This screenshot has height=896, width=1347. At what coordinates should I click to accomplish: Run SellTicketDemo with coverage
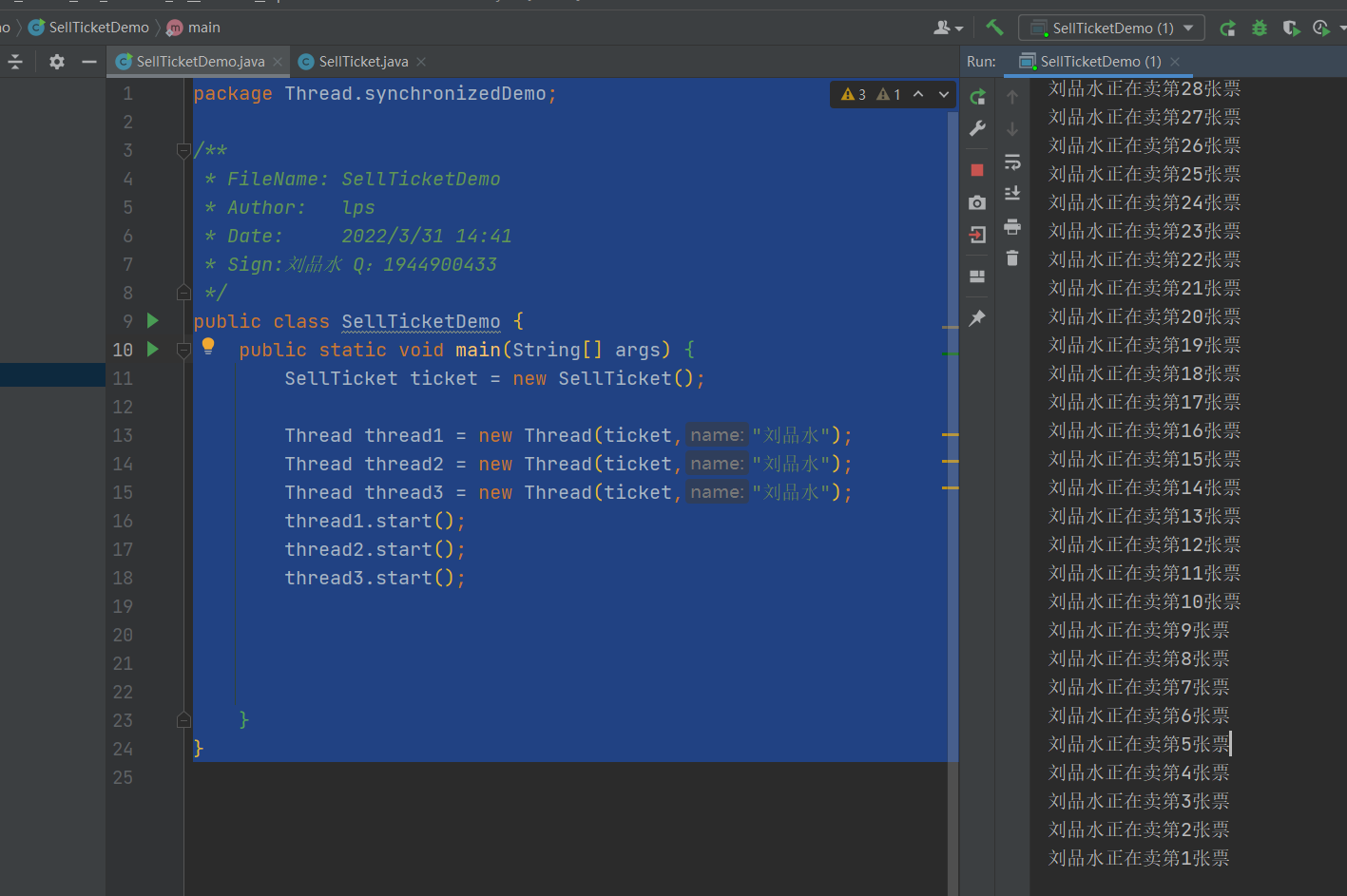click(x=1291, y=29)
